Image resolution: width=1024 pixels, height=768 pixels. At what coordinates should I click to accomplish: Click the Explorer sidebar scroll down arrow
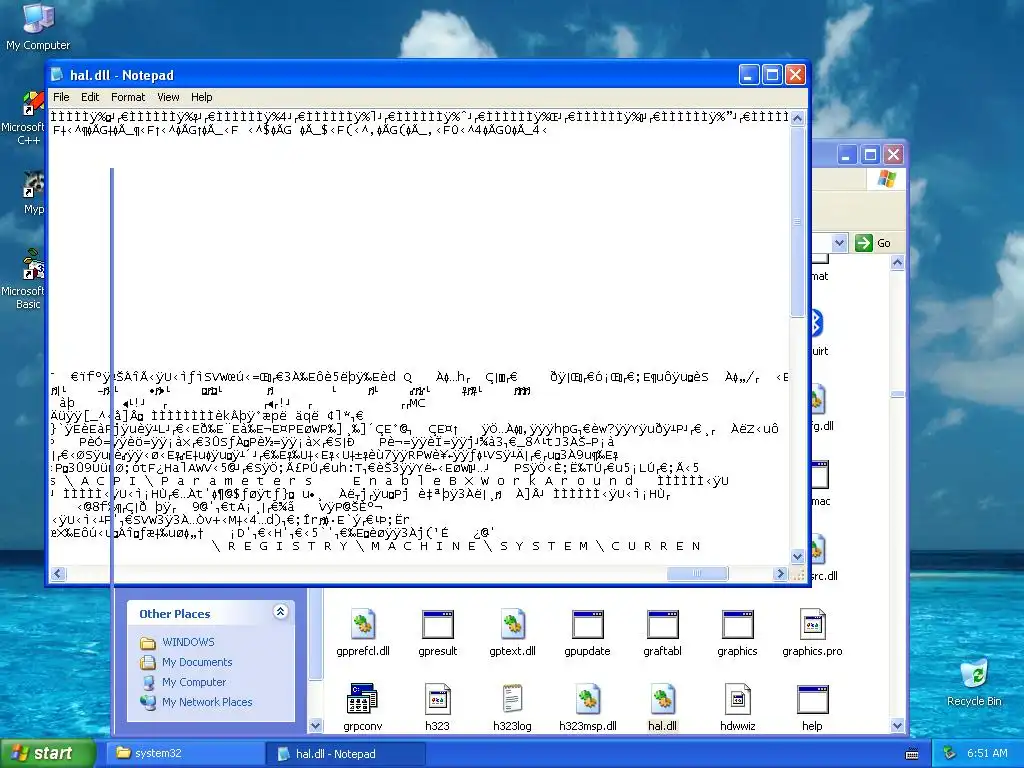click(315, 726)
